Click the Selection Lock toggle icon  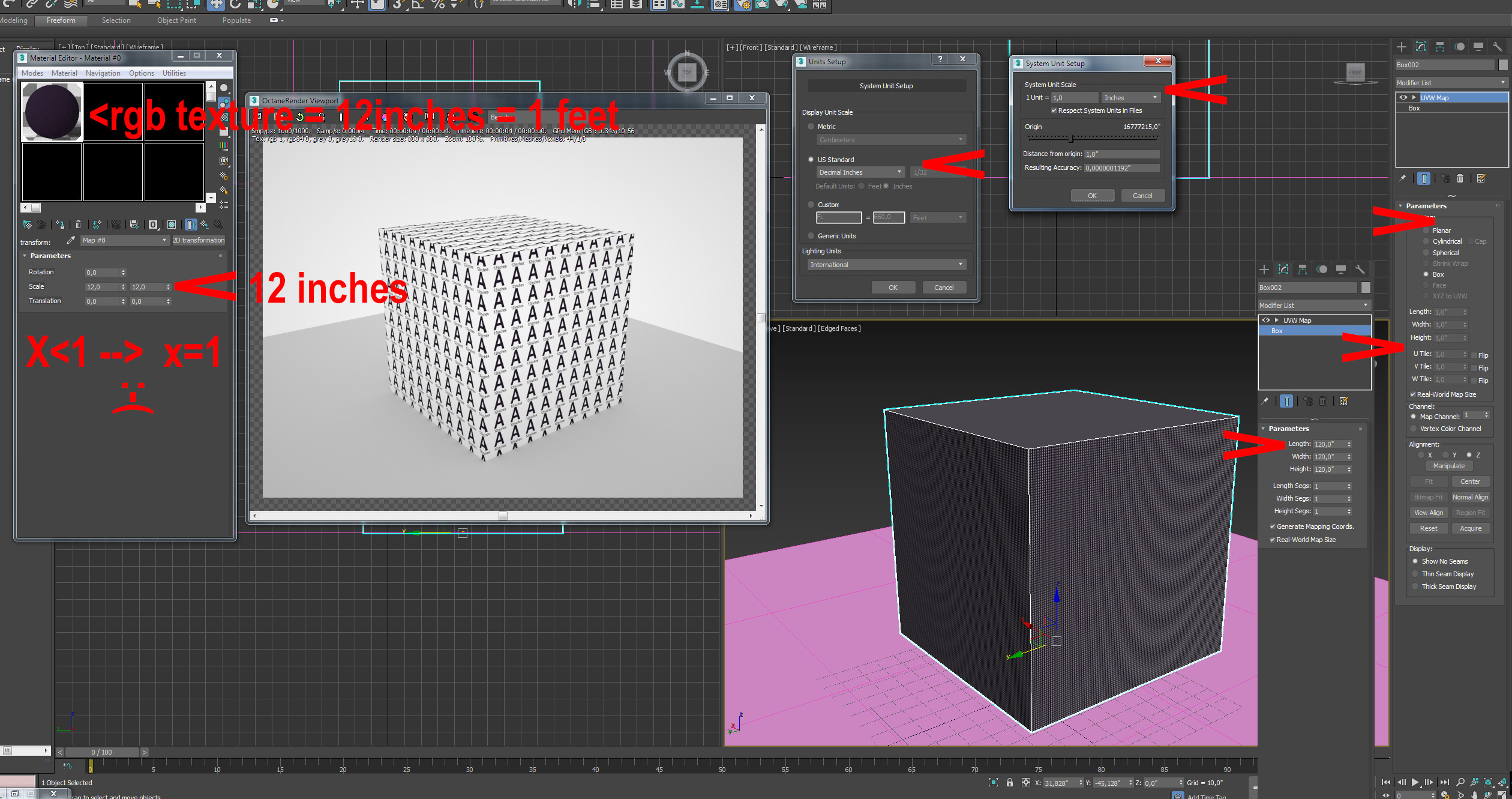point(1009,782)
